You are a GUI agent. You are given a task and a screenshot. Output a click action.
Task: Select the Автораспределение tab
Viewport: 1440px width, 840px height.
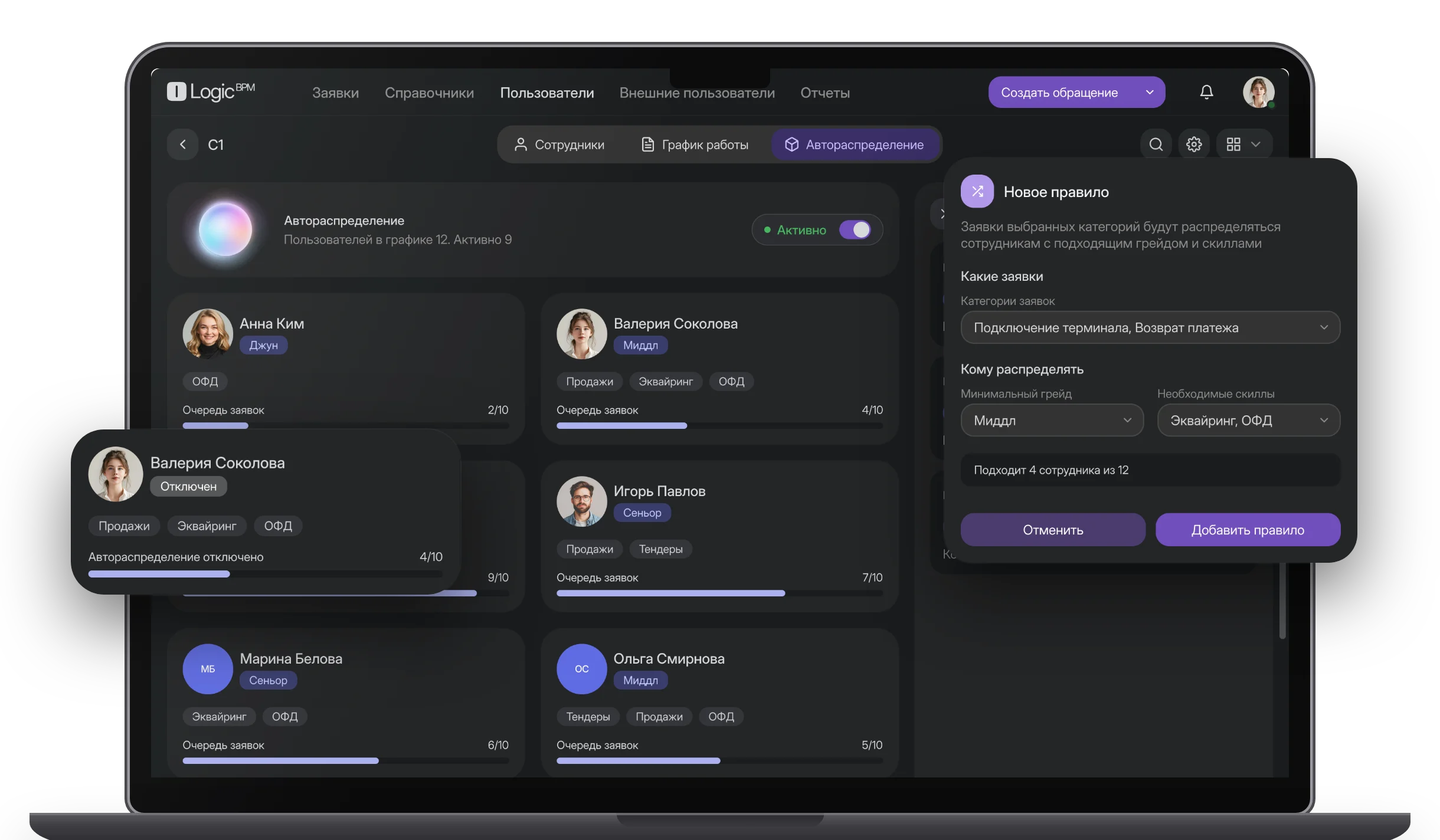(x=855, y=145)
